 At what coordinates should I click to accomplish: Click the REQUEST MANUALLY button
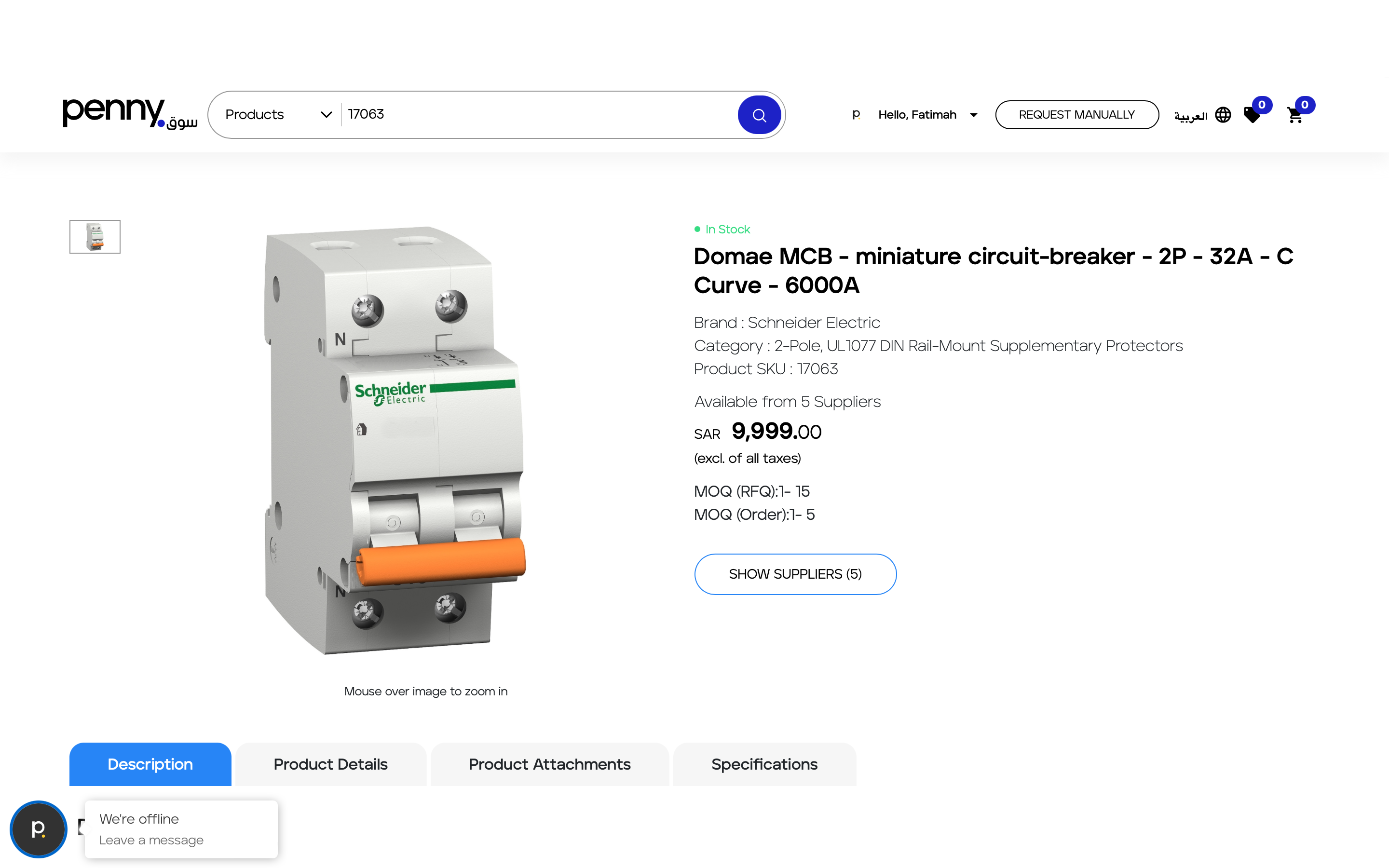1077,115
